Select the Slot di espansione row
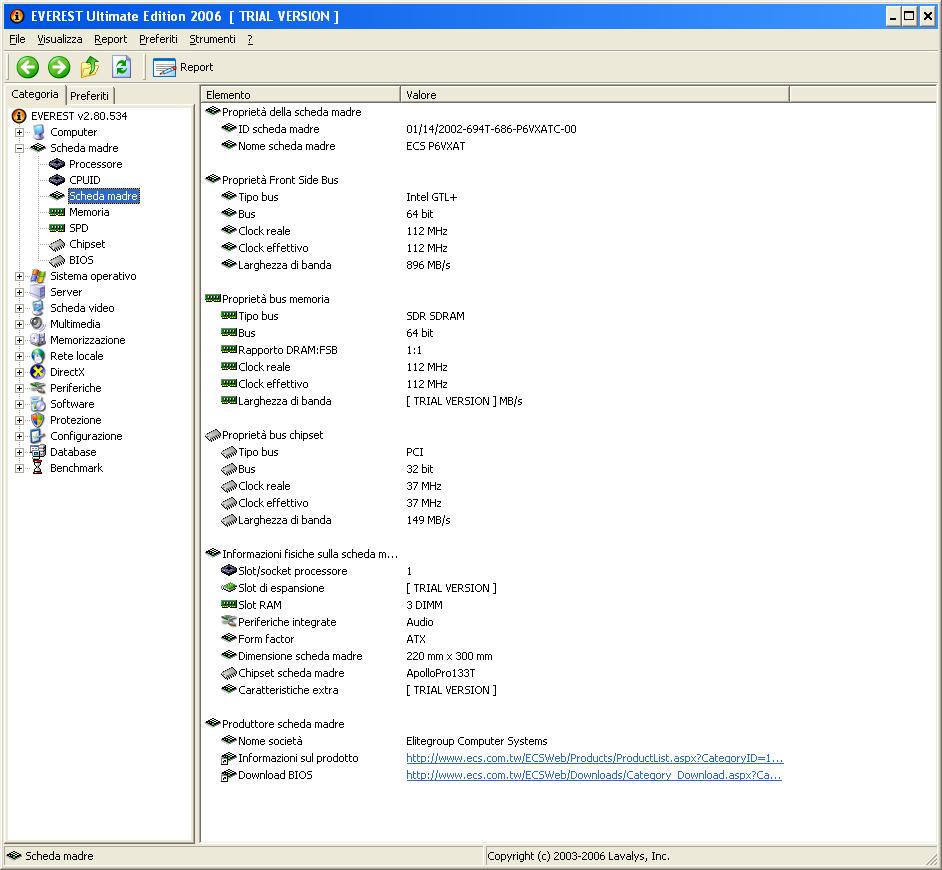Viewport: 942px width, 870px height. click(x=281, y=588)
